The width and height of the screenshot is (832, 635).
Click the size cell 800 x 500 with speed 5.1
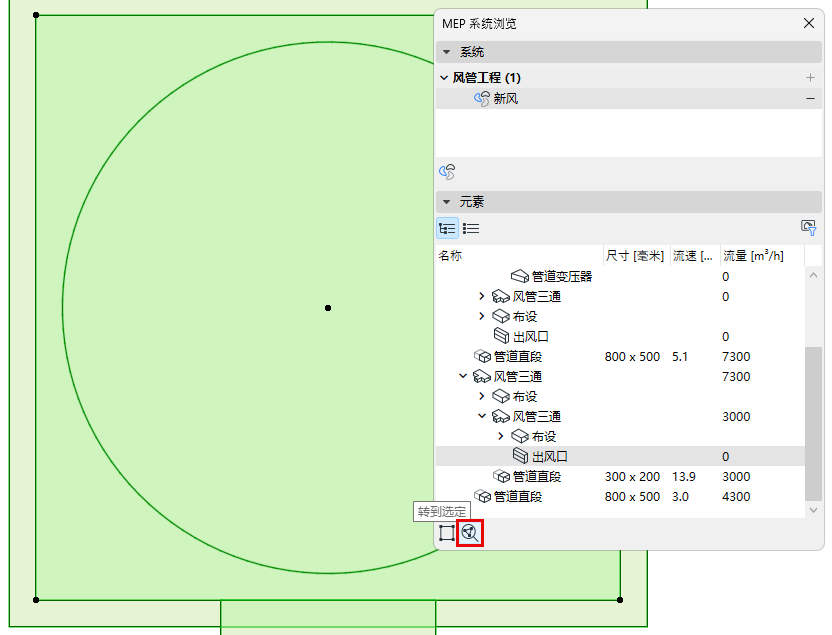click(632, 356)
